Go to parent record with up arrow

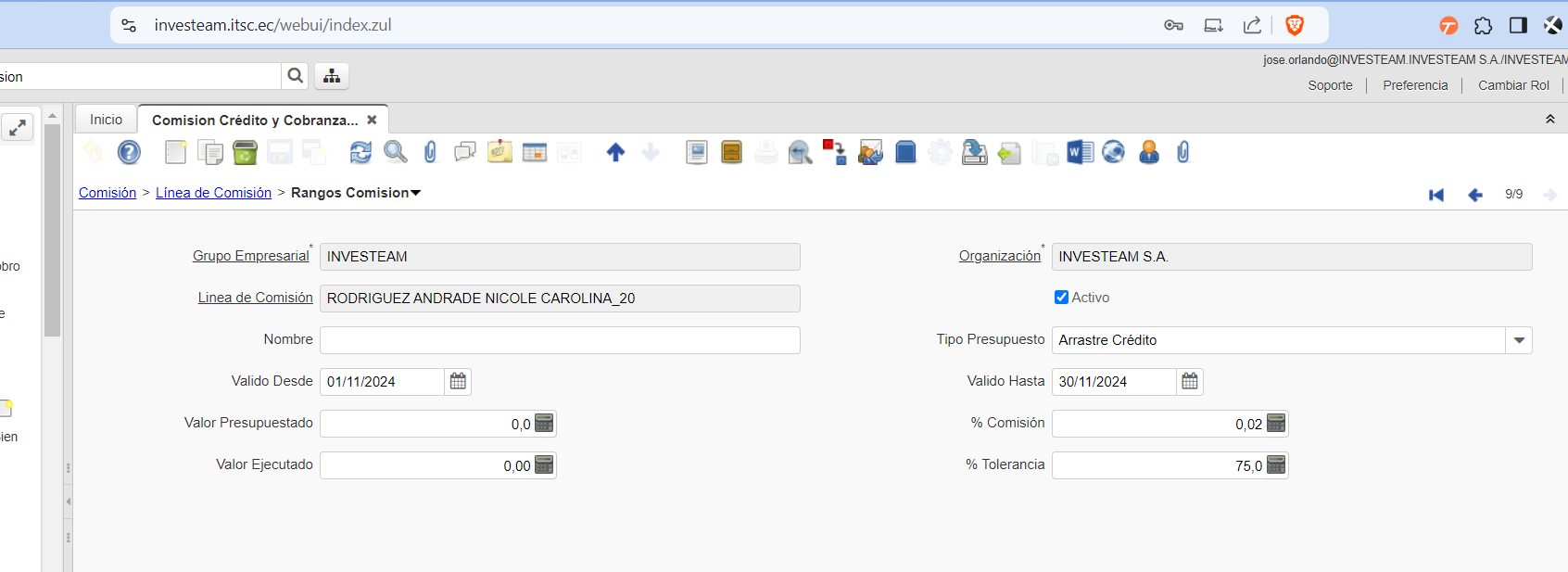point(615,152)
